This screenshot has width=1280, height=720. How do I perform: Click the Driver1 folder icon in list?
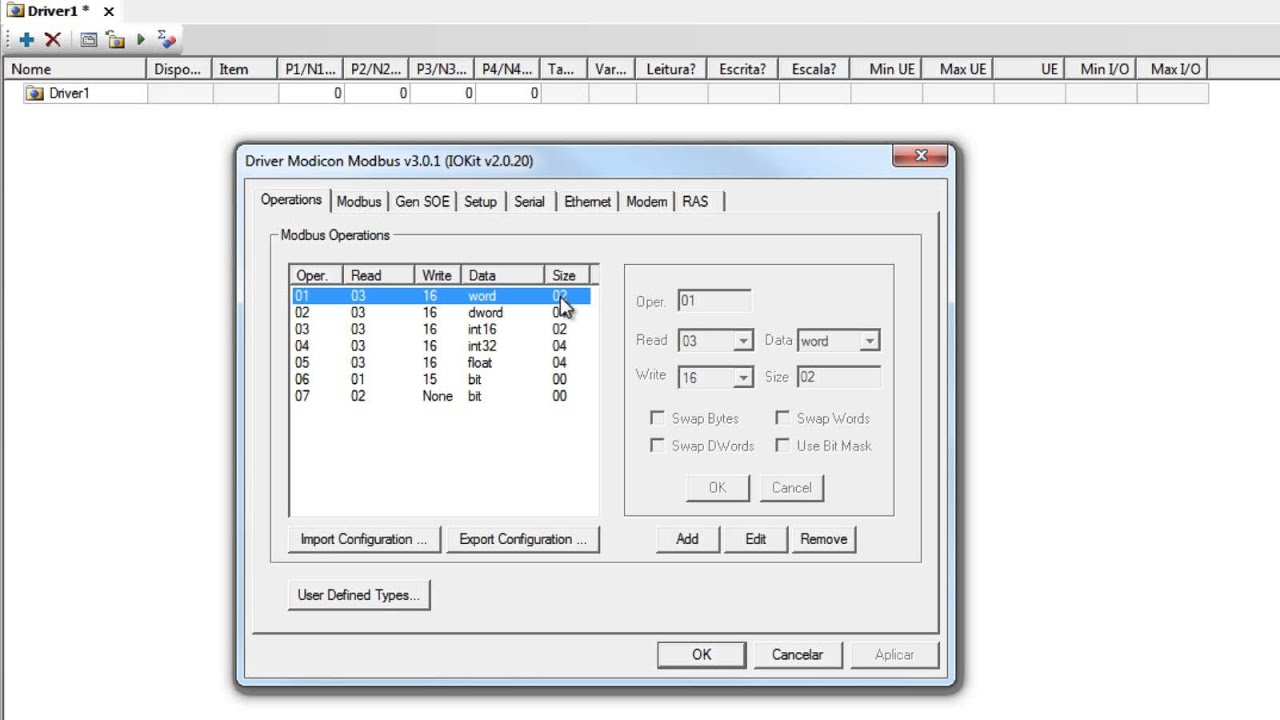coord(35,93)
